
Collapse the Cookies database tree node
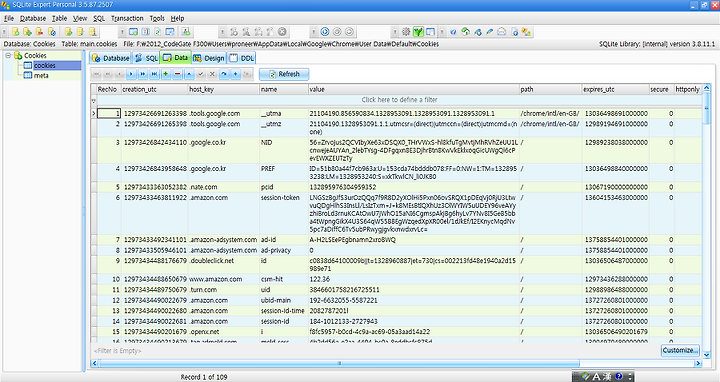tap(8, 56)
